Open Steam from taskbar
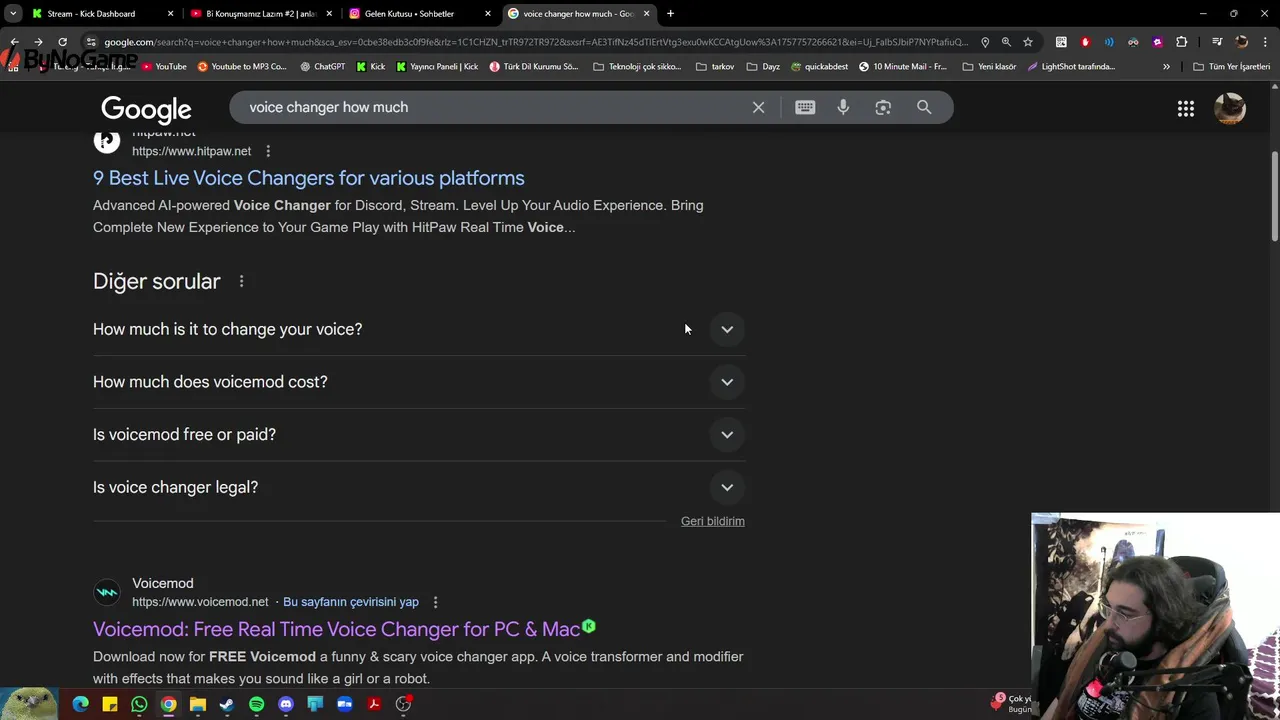Image resolution: width=1280 pixels, height=720 pixels. (x=227, y=704)
